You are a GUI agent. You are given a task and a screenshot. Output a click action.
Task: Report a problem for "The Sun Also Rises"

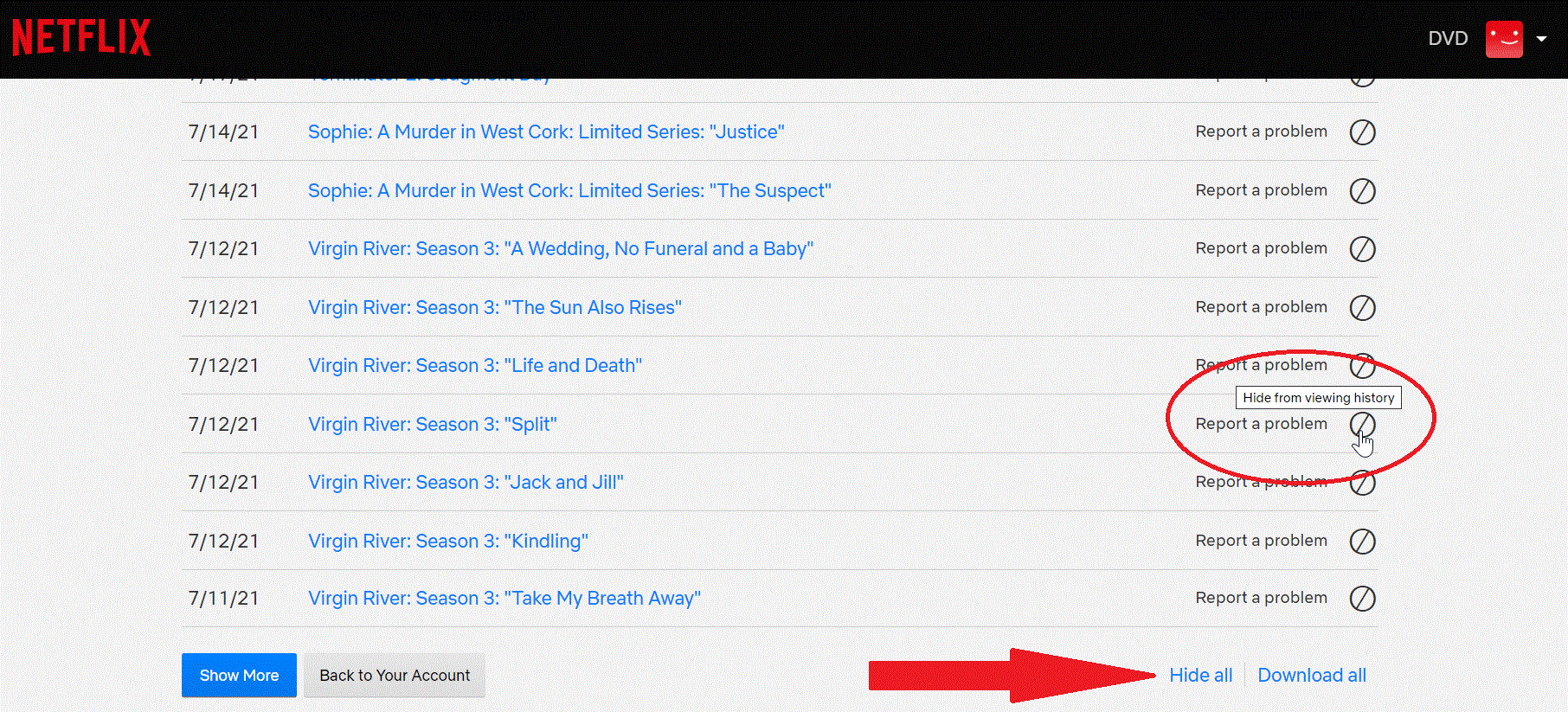1261,307
